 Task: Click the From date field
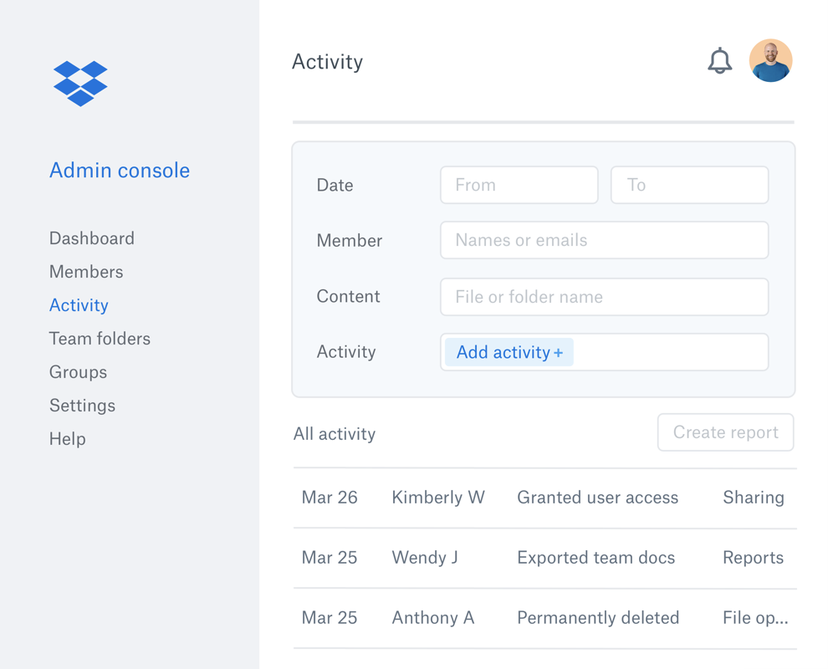click(518, 185)
